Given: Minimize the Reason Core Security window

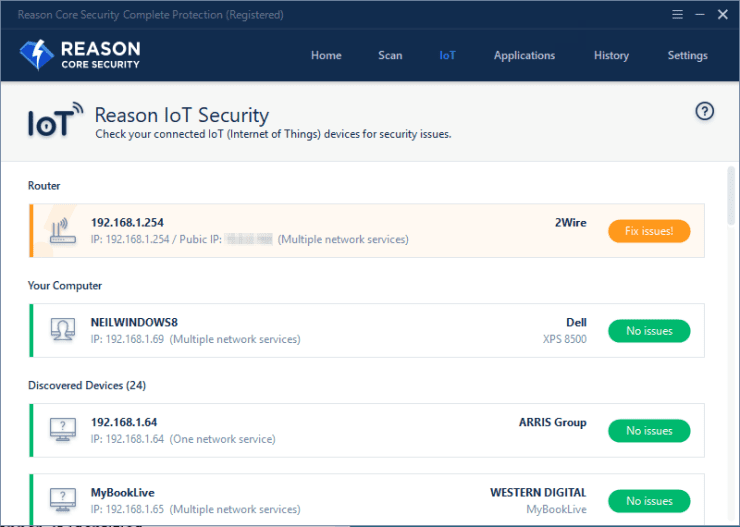Looking at the screenshot, I should tap(700, 15).
